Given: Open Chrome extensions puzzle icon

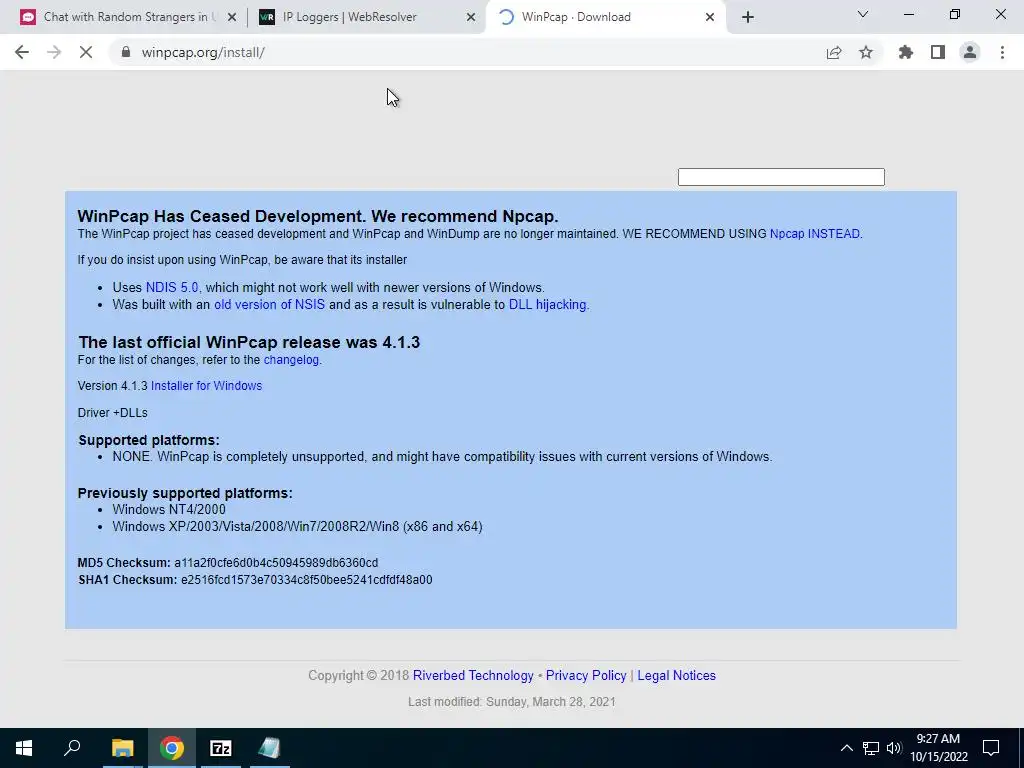Looking at the screenshot, I should pyautogui.click(x=905, y=52).
